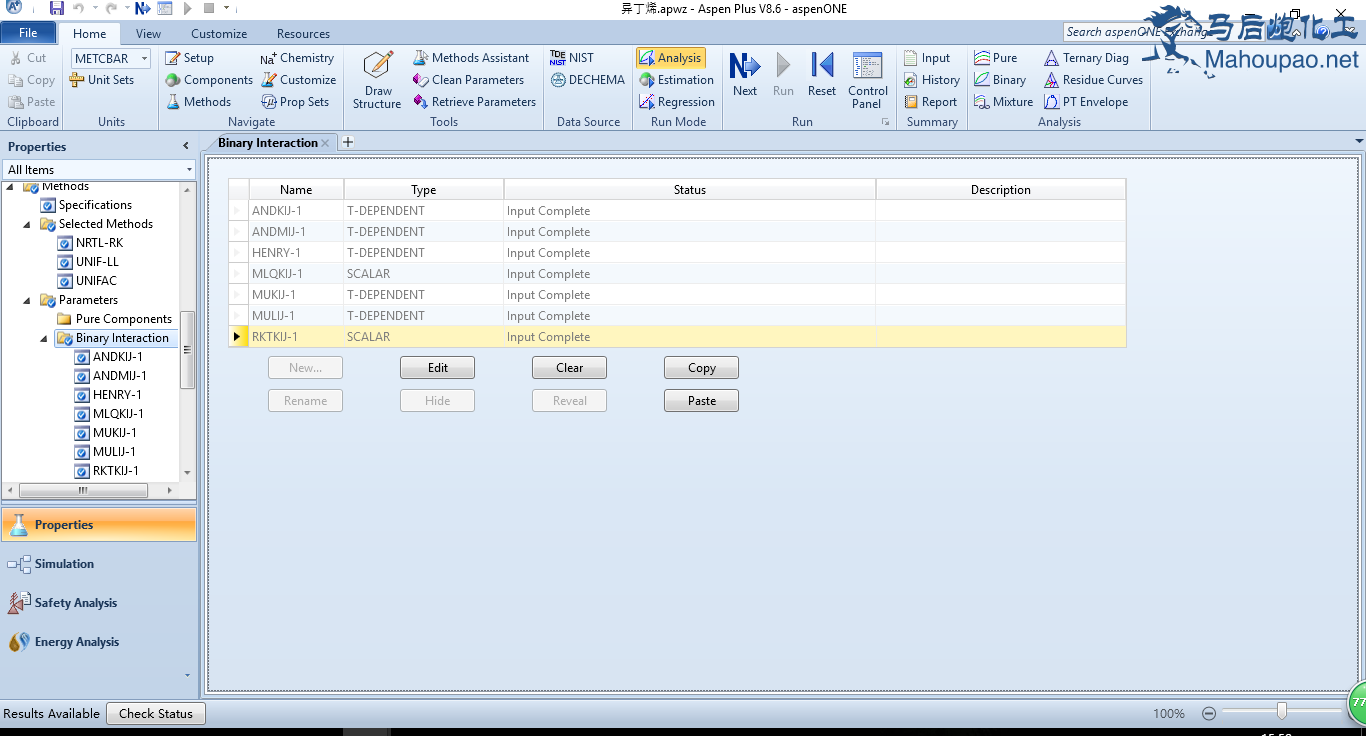
Task: Click the Next run button
Action: click(745, 75)
